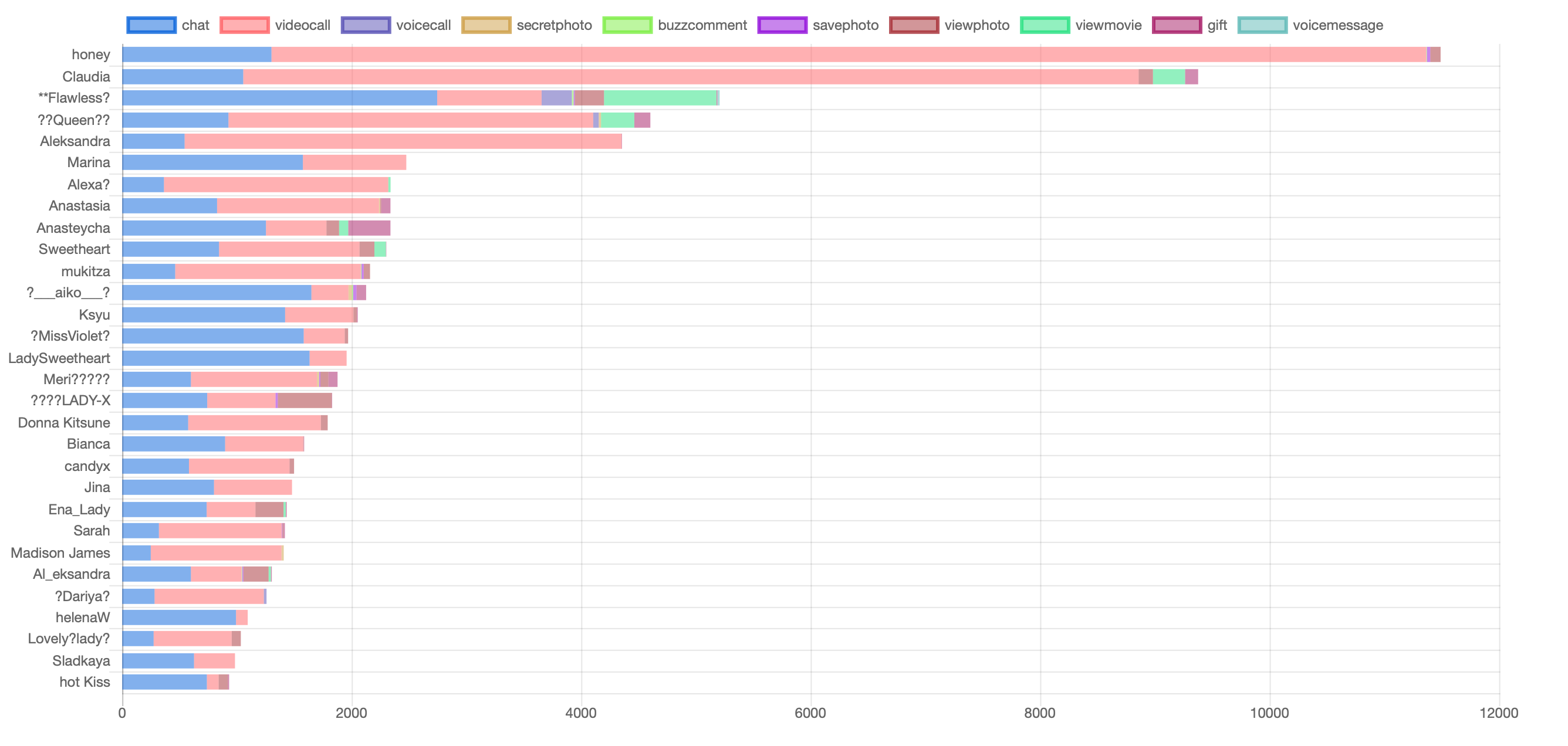Click the 'Jina' axis label
This screenshot has width=1568, height=746.
[97, 487]
